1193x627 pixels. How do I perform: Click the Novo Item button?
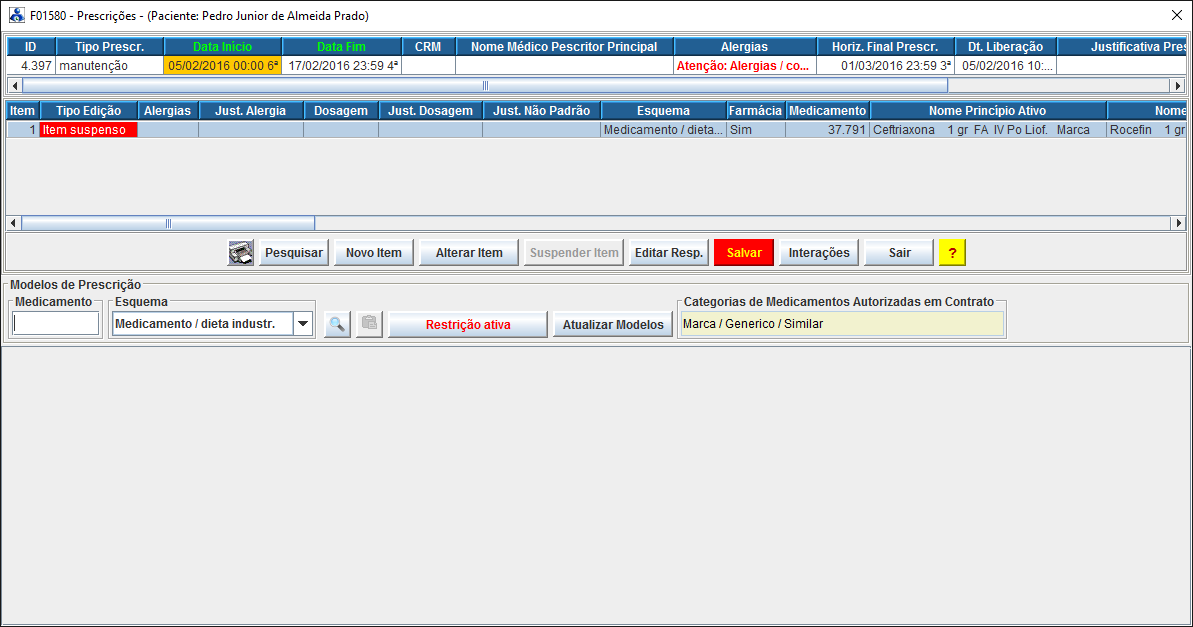pos(374,253)
